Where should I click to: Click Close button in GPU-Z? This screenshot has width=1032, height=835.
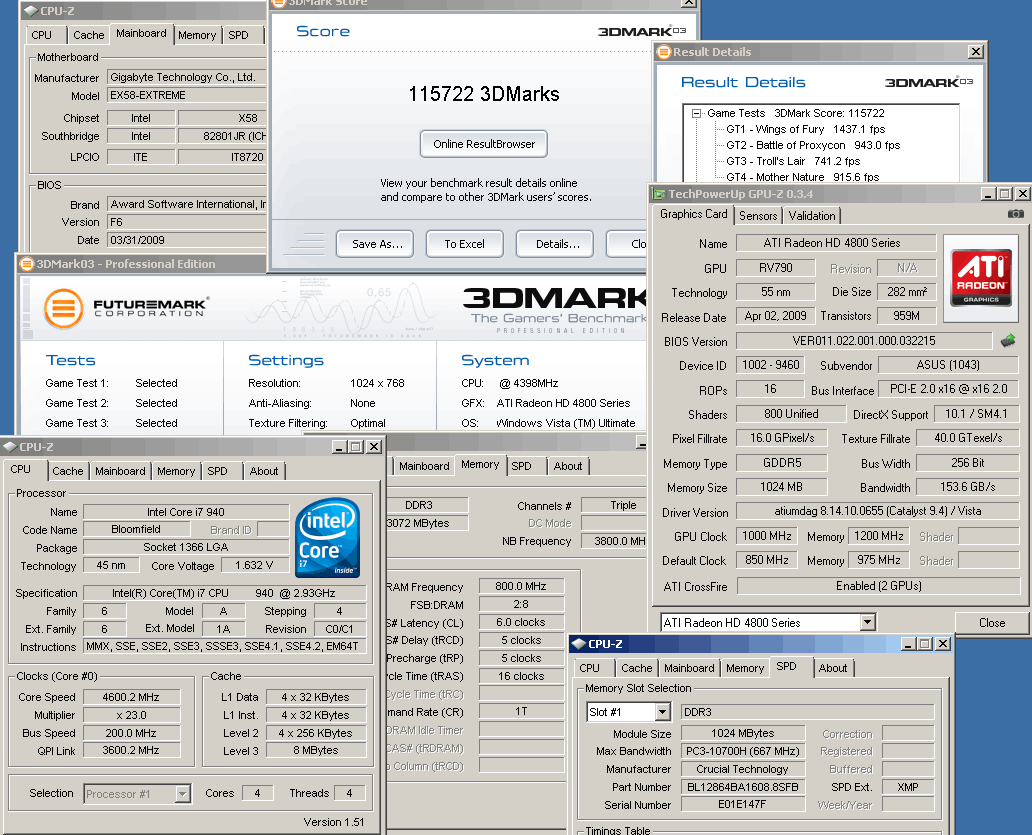(x=992, y=622)
